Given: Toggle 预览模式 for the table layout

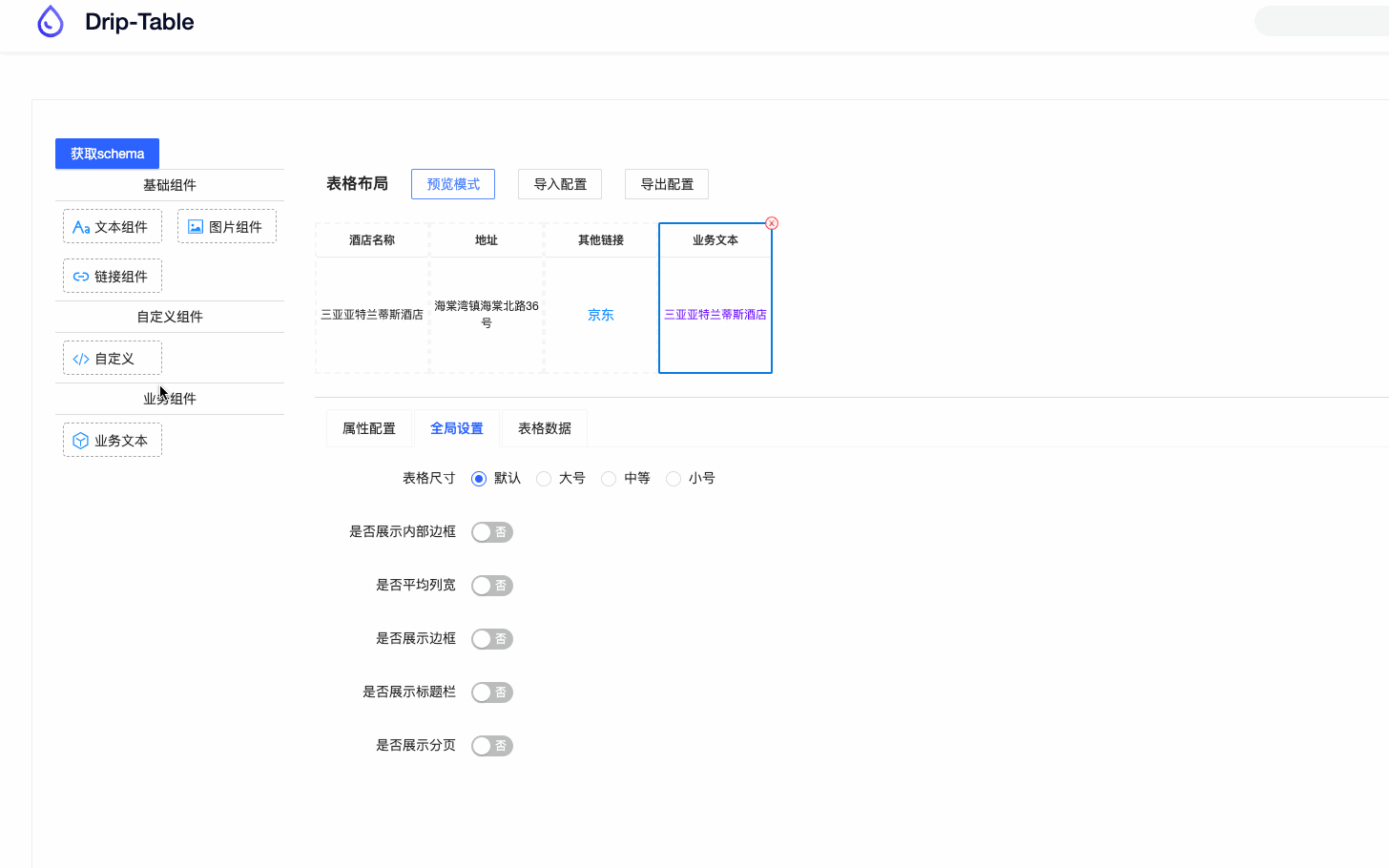Looking at the screenshot, I should 452,184.
